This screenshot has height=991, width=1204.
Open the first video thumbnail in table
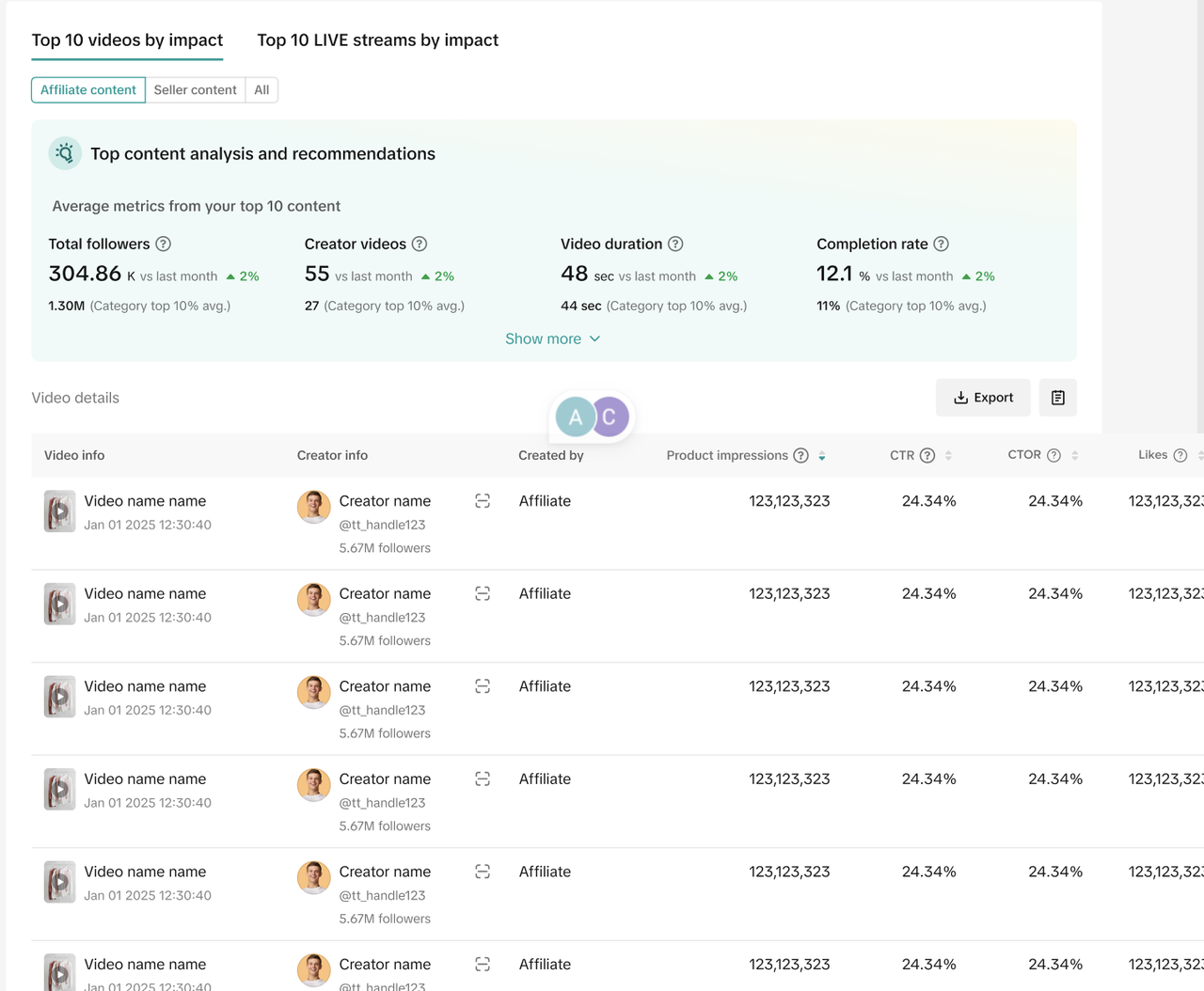tap(59, 512)
